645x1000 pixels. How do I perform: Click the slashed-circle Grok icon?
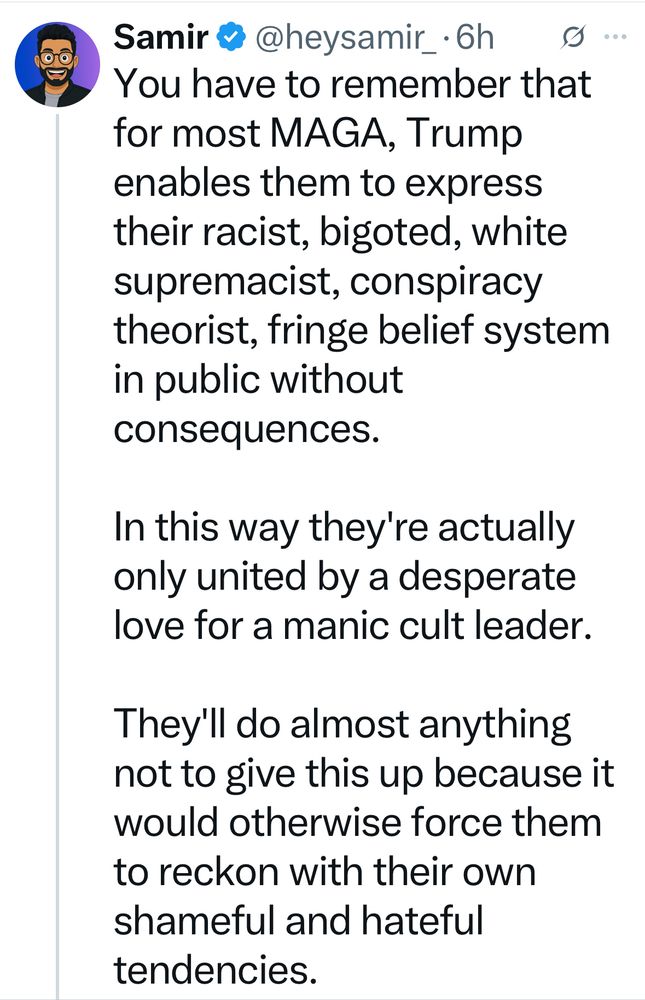click(x=572, y=39)
